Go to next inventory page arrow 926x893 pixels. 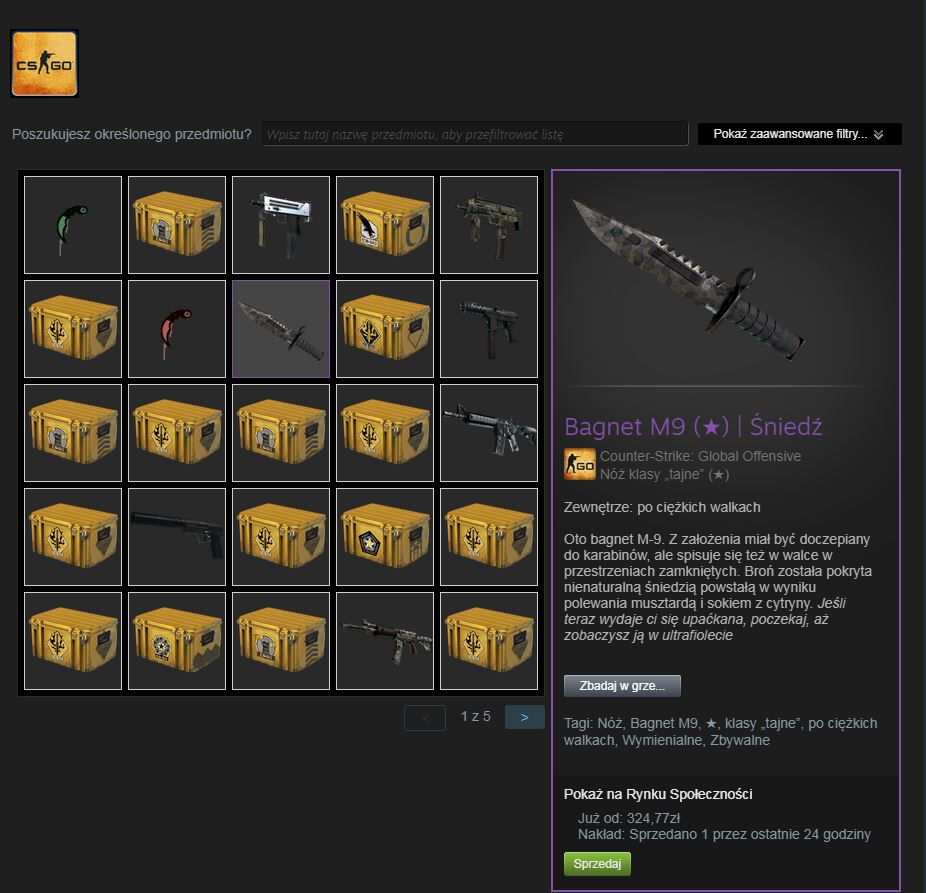(524, 717)
